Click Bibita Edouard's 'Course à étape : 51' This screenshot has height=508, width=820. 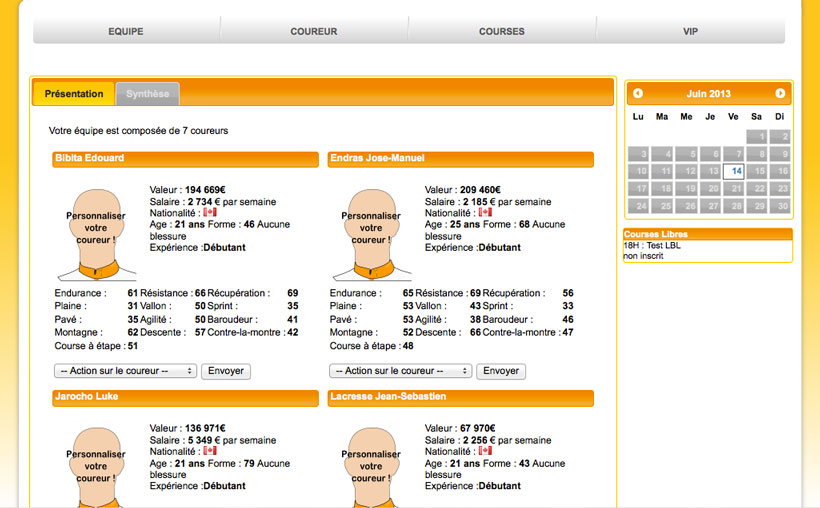(x=96, y=346)
